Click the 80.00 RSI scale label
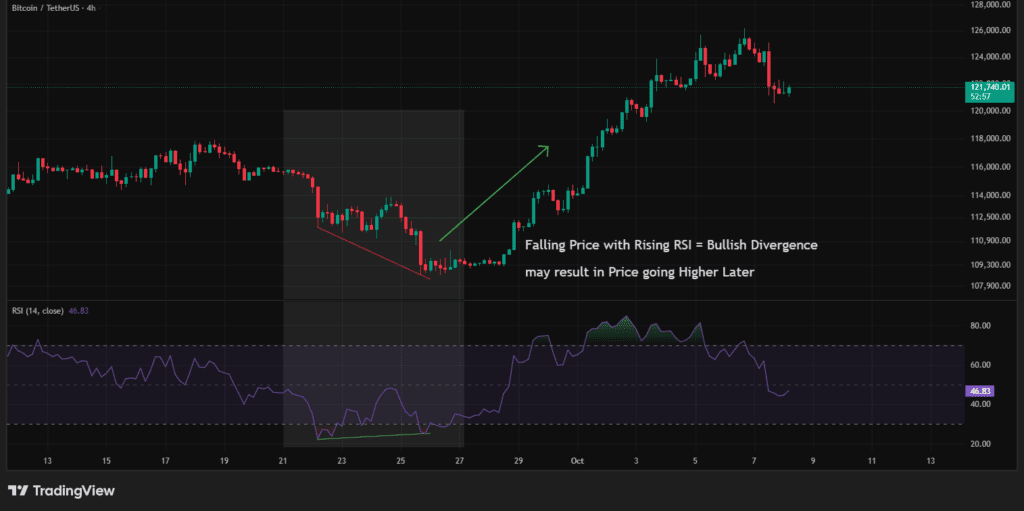Image resolution: width=1024 pixels, height=511 pixels. click(980, 326)
